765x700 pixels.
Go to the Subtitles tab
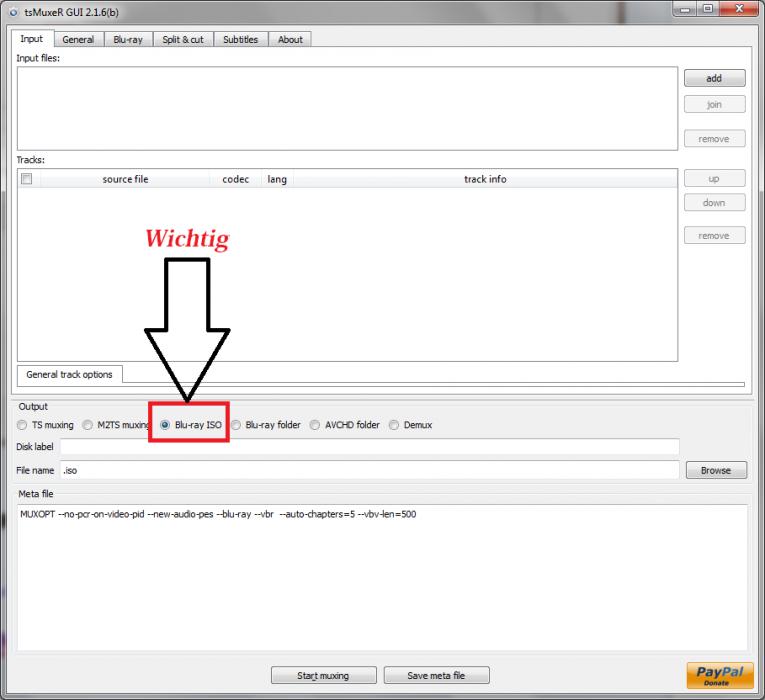(x=240, y=39)
